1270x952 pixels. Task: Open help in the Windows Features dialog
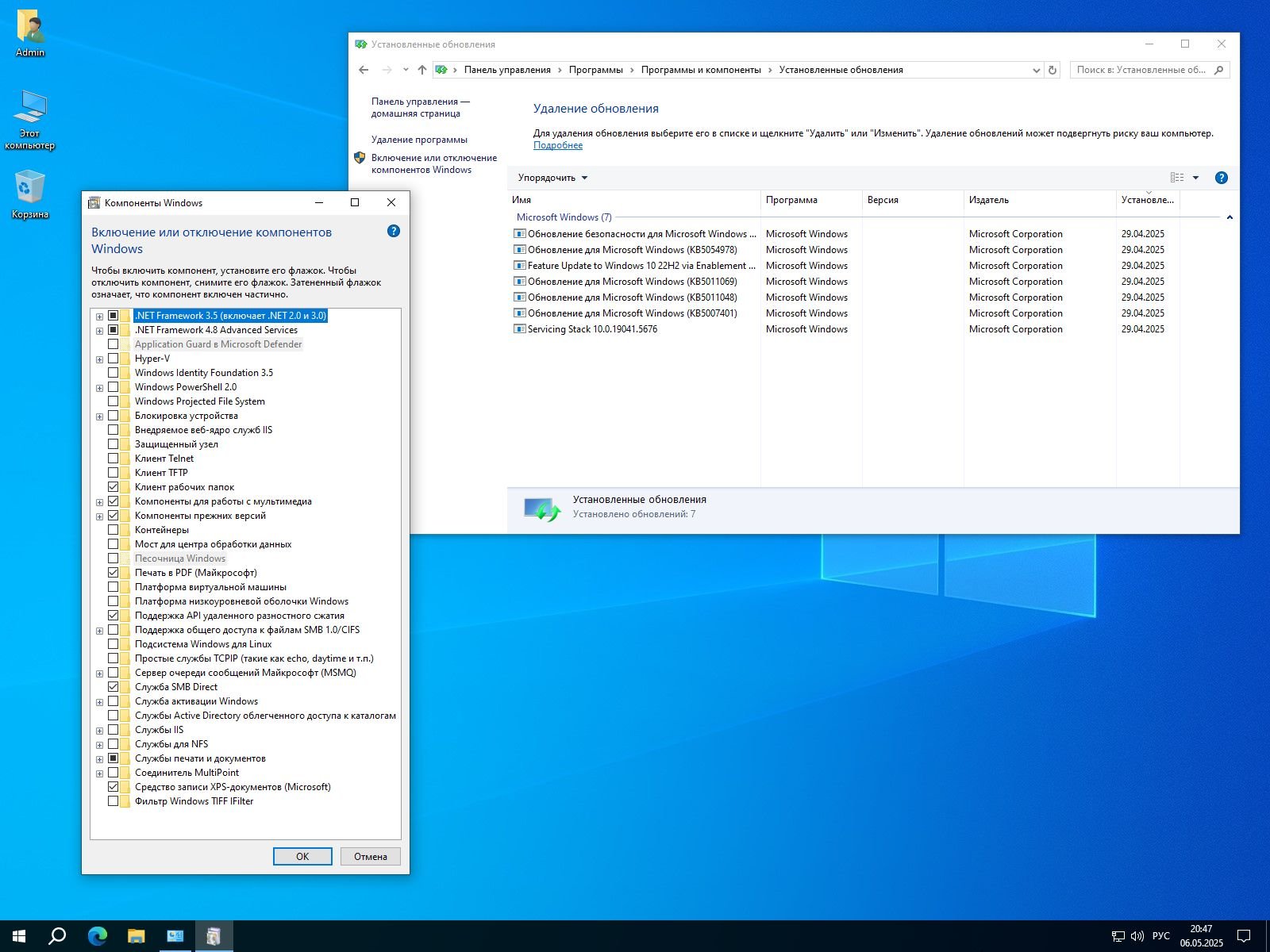click(394, 231)
